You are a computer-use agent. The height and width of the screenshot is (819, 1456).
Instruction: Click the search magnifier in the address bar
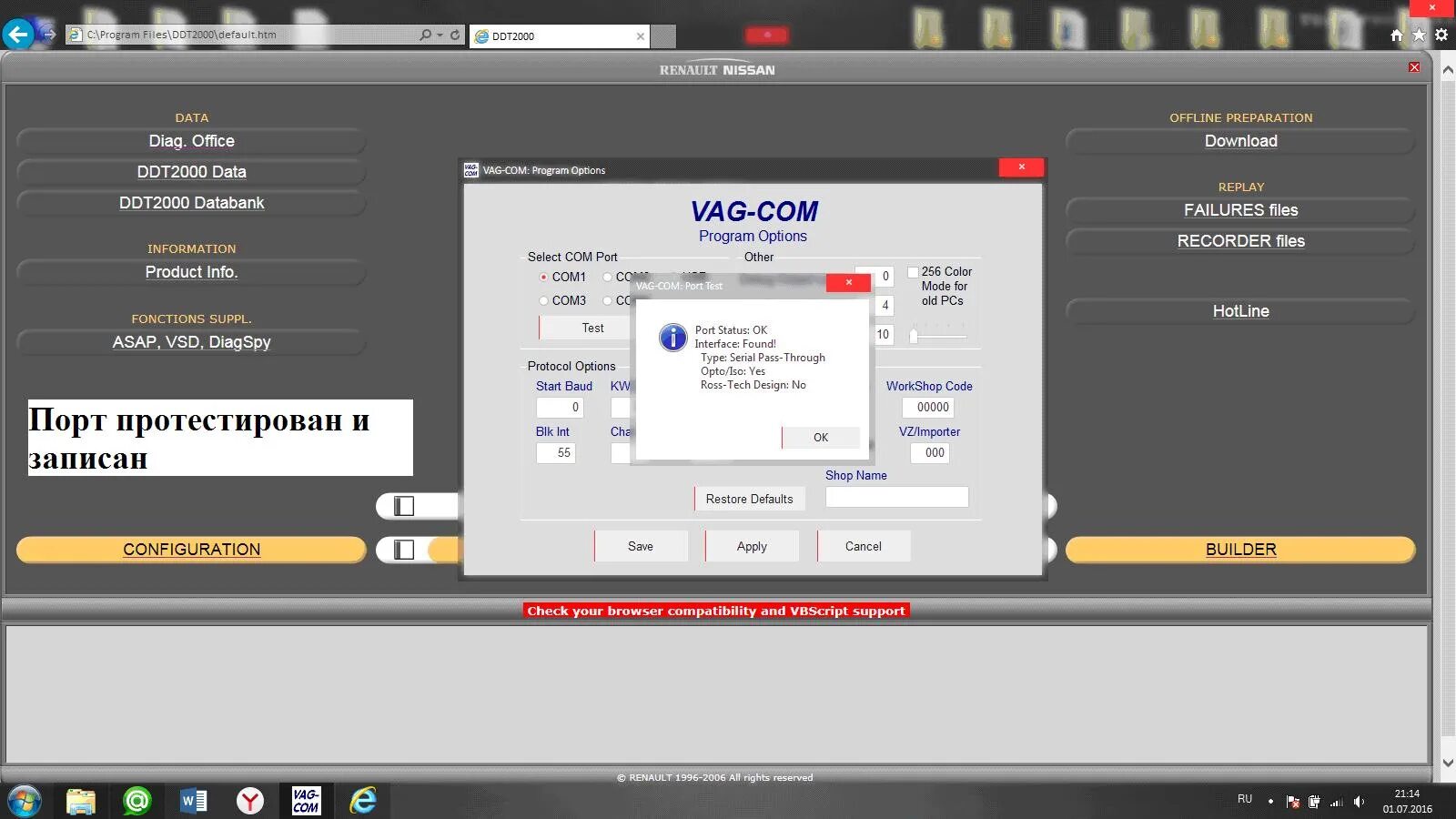point(425,35)
